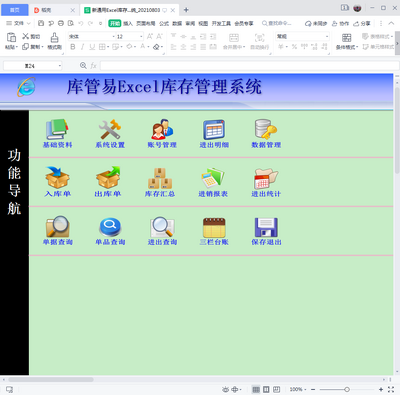Toggle Italic formatting

tap(82, 47)
